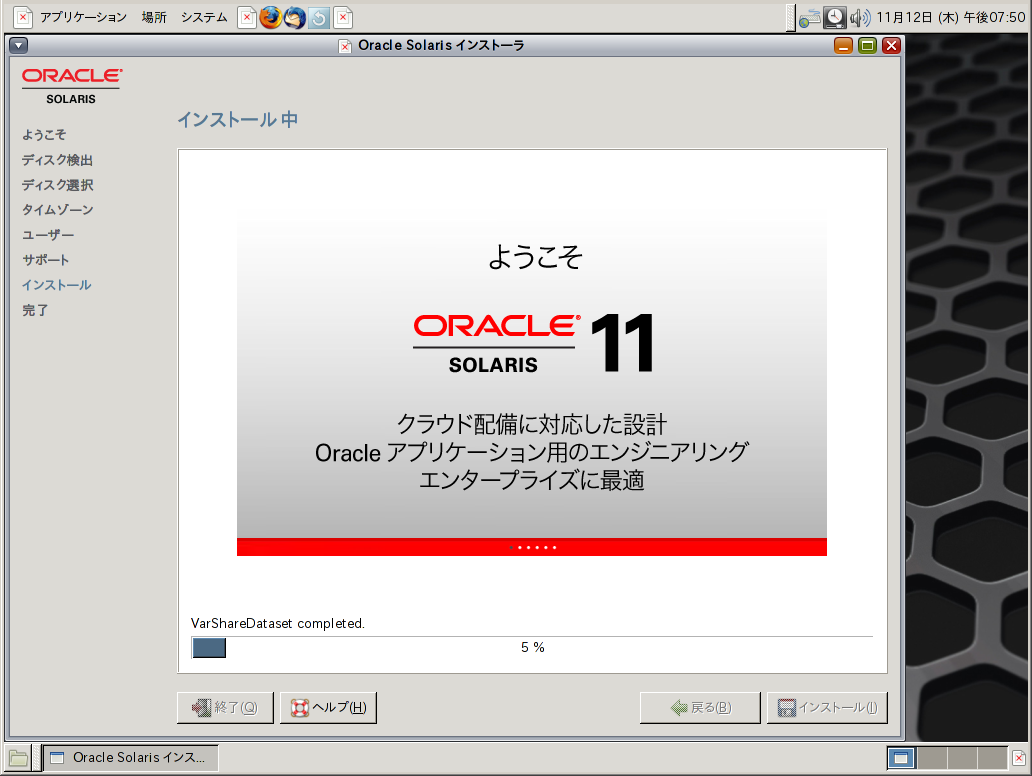
Task: Click the broken icon at bottom-right panel corner
Action: pos(1019,758)
